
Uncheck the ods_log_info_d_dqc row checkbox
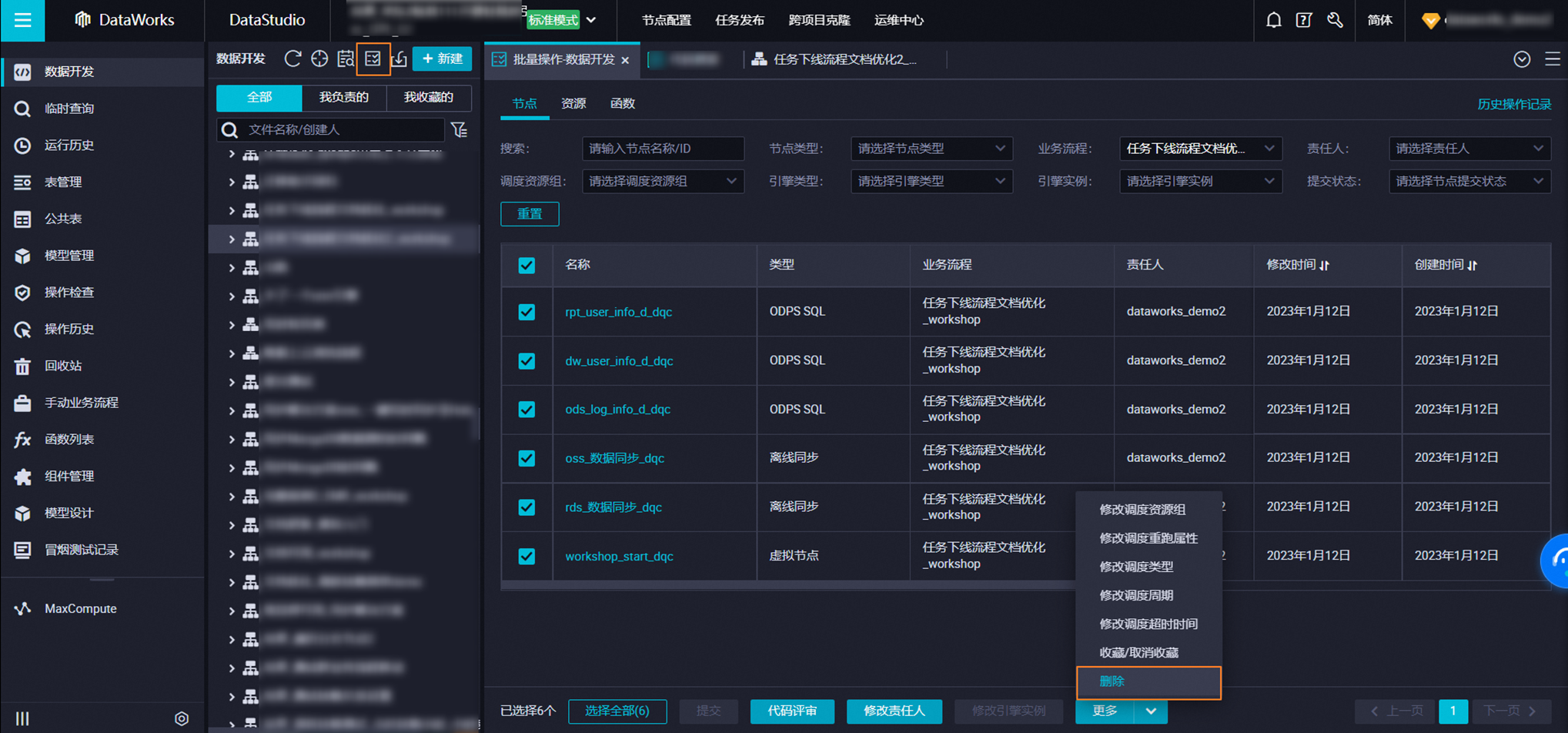point(527,410)
